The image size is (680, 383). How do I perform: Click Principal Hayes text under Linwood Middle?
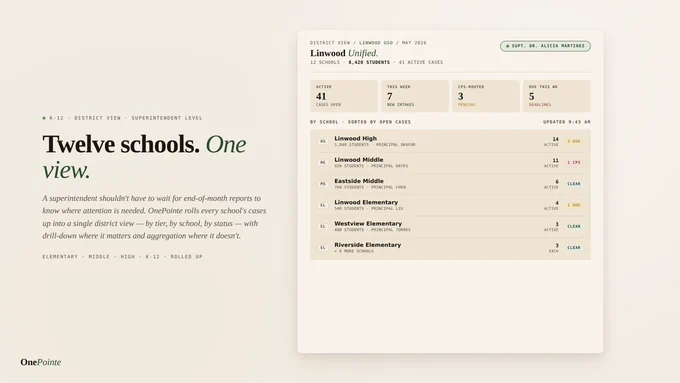389,166
